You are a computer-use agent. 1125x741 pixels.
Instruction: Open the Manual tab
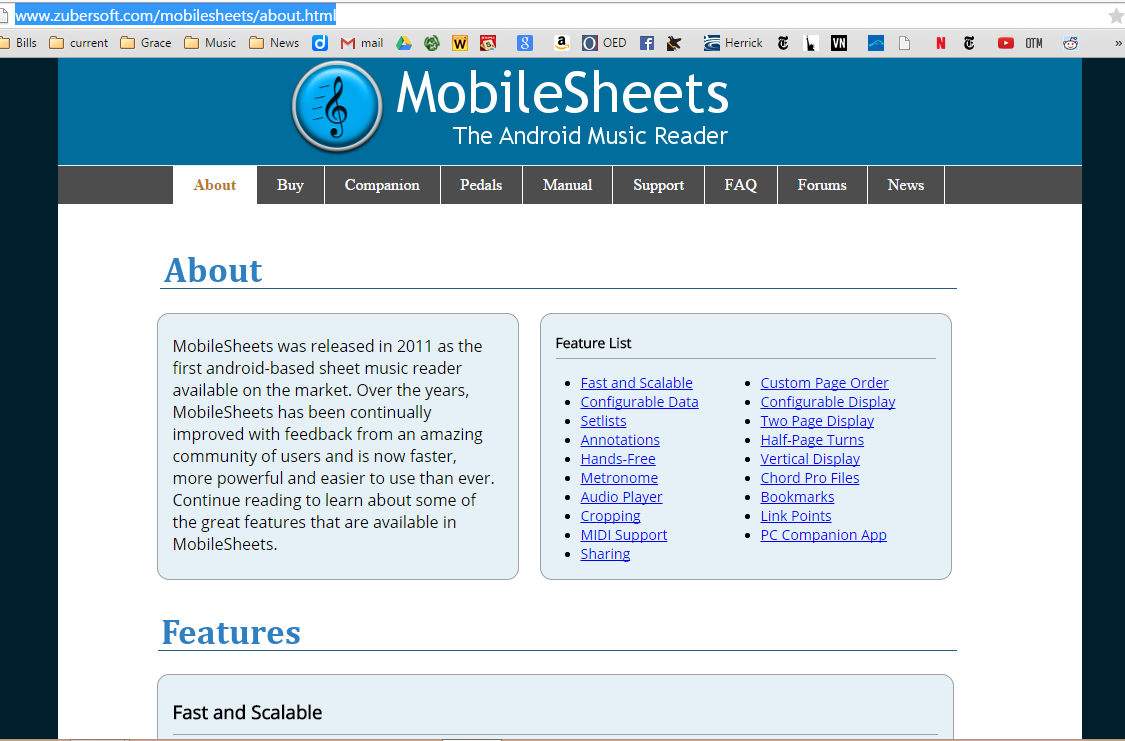[568, 185]
